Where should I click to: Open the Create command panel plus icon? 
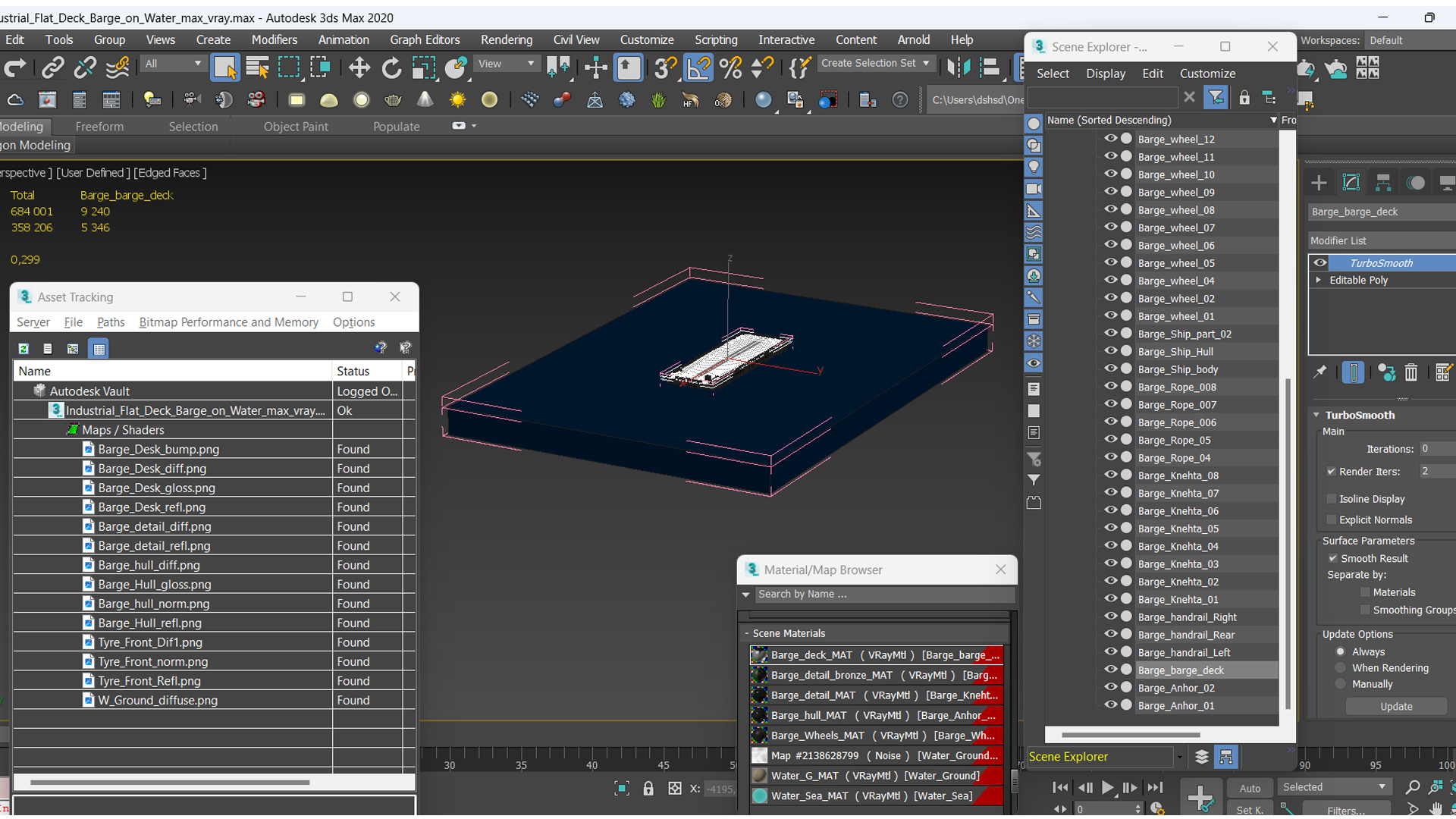tap(1319, 183)
